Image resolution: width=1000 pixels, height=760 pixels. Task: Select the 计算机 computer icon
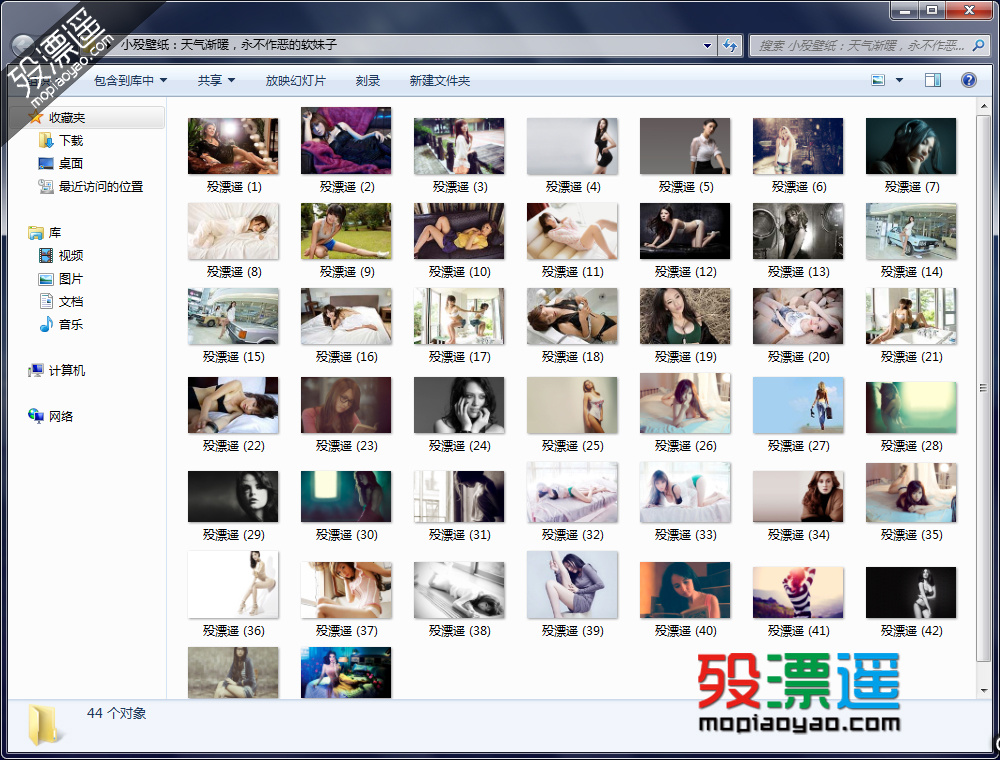[35, 370]
